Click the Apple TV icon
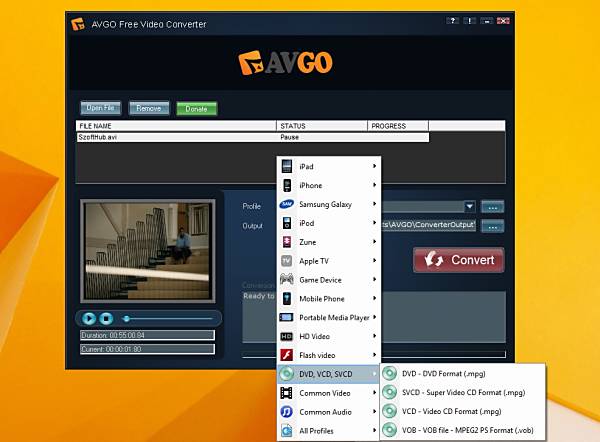 [x=287, y=261]
